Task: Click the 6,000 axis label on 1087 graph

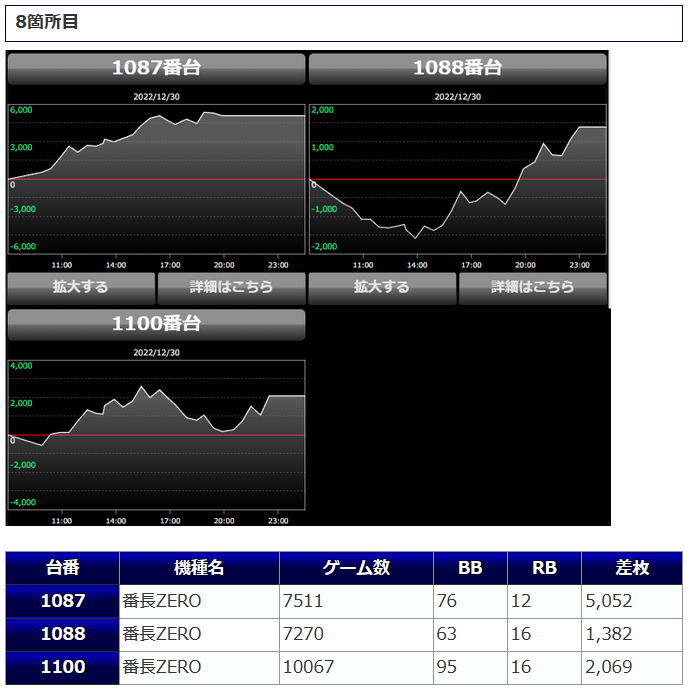Action: [x=21, y=110]
